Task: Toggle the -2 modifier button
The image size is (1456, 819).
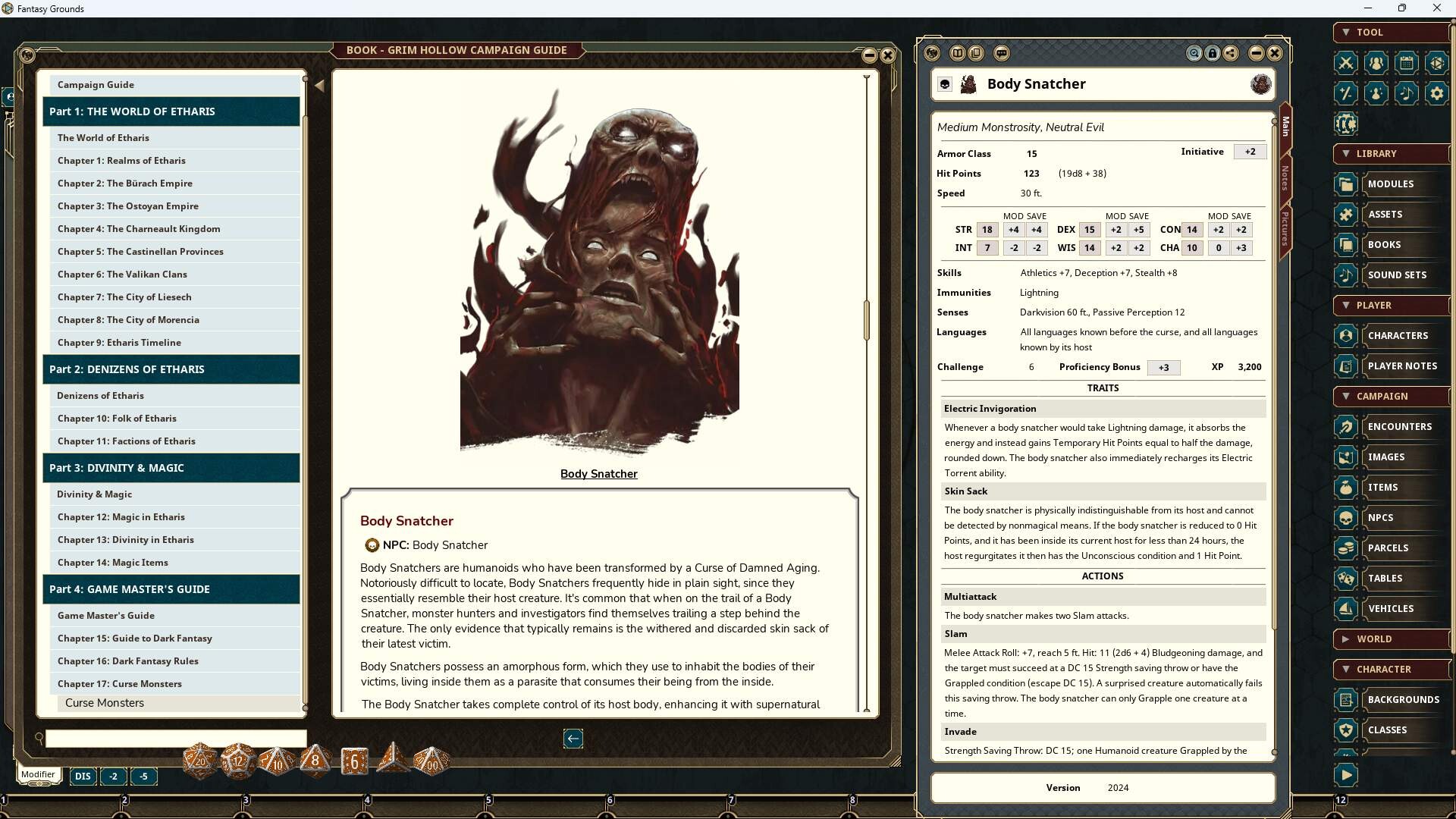Action: pos(113,776)
